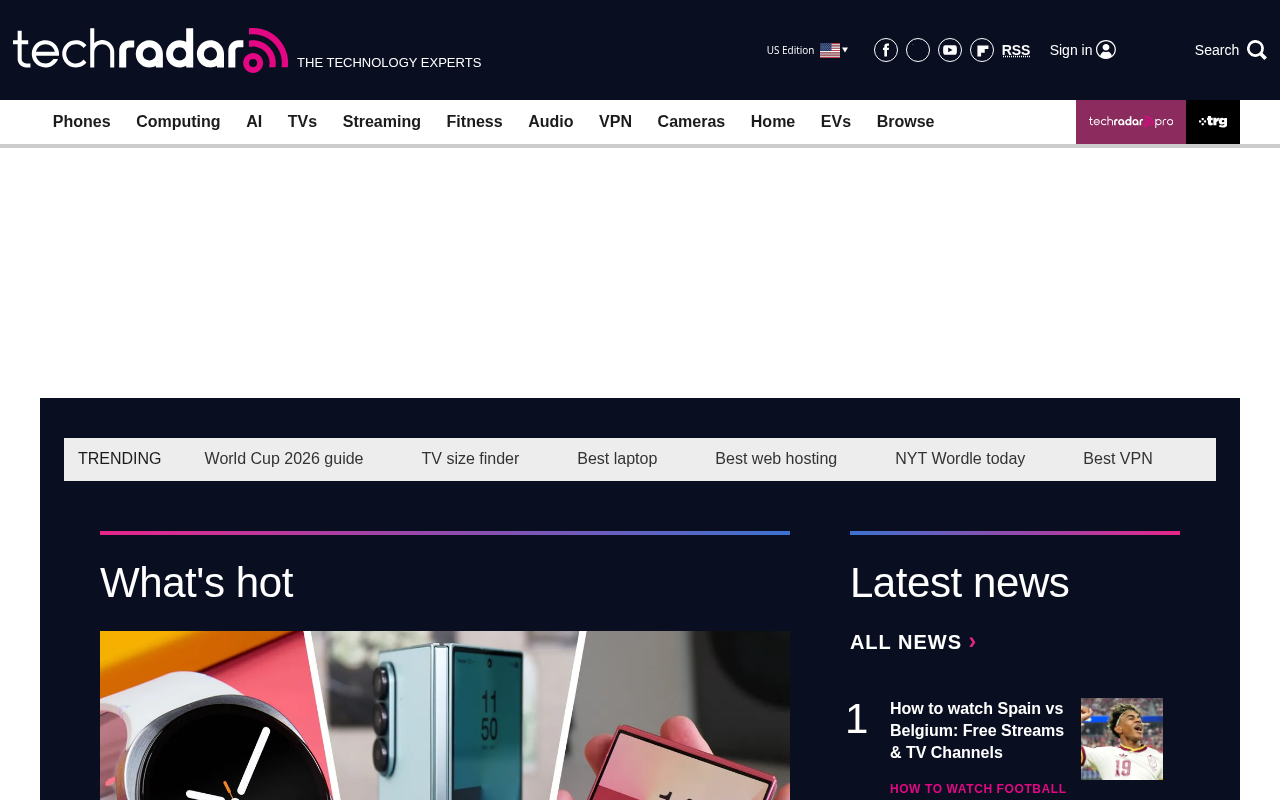Open the Phones section

(x=82, y=122)
